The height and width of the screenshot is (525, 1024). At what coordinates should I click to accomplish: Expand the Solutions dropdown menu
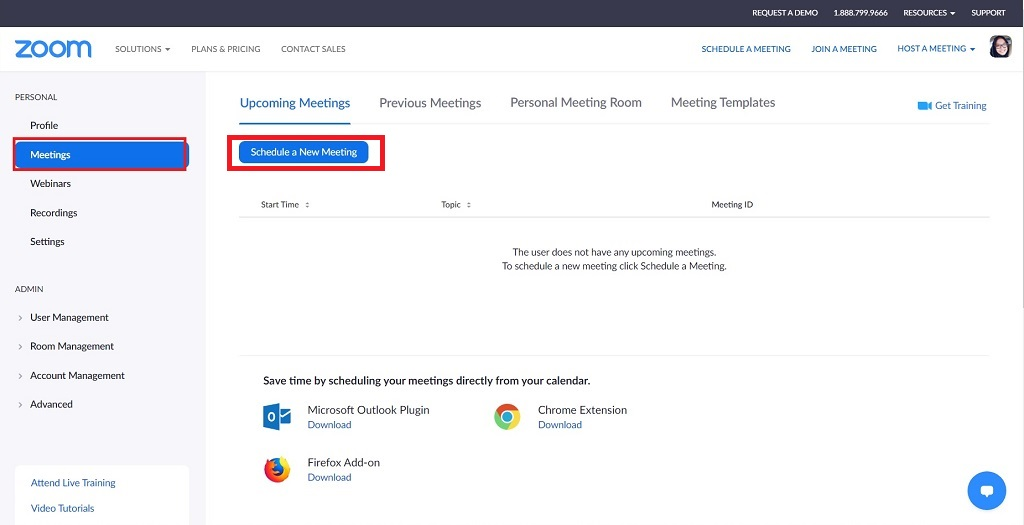click(x=142, y=49)
